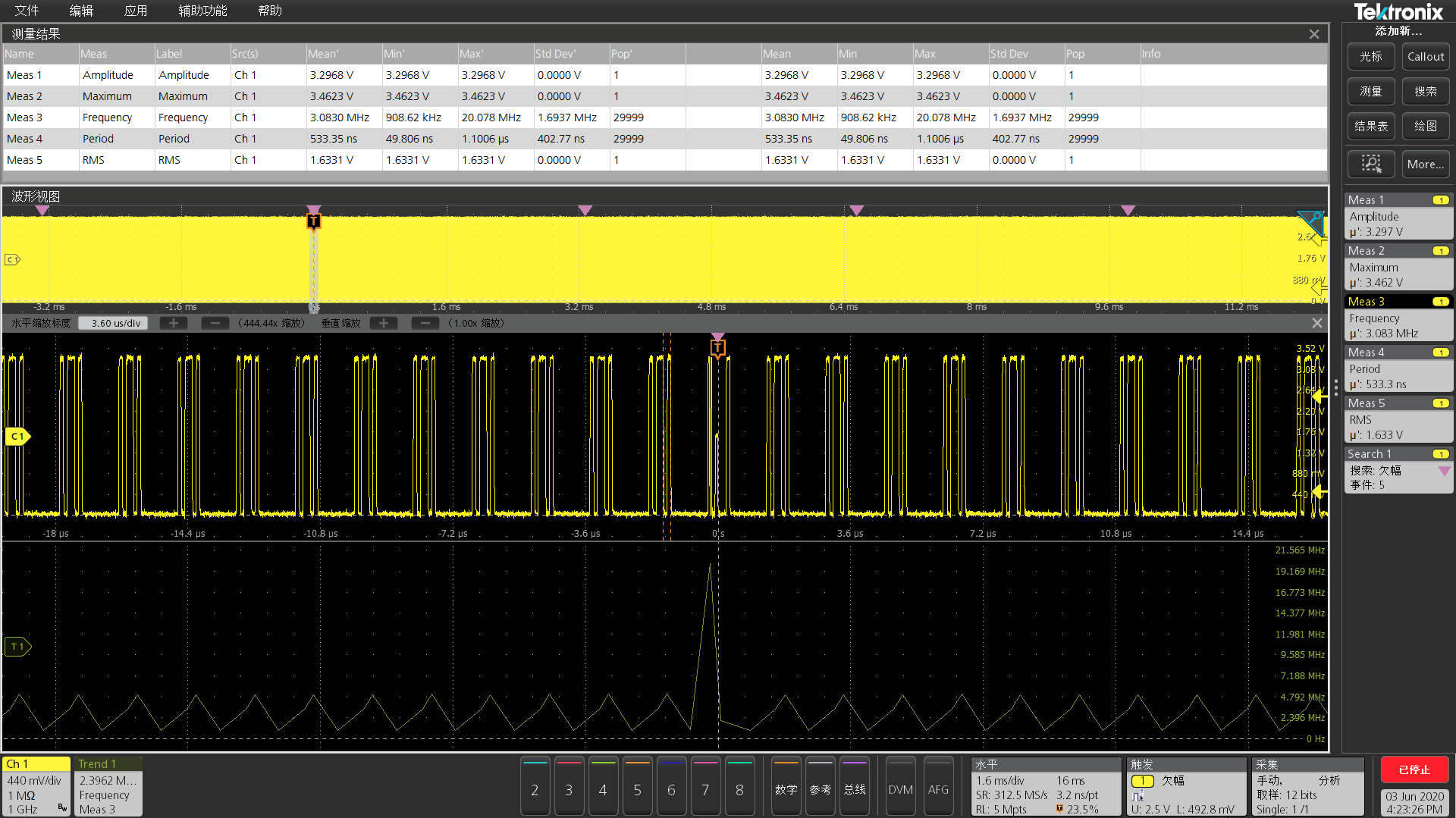Click the Info column header
This screenshot has height=818, width=1456.
(x=1233, y=54)
